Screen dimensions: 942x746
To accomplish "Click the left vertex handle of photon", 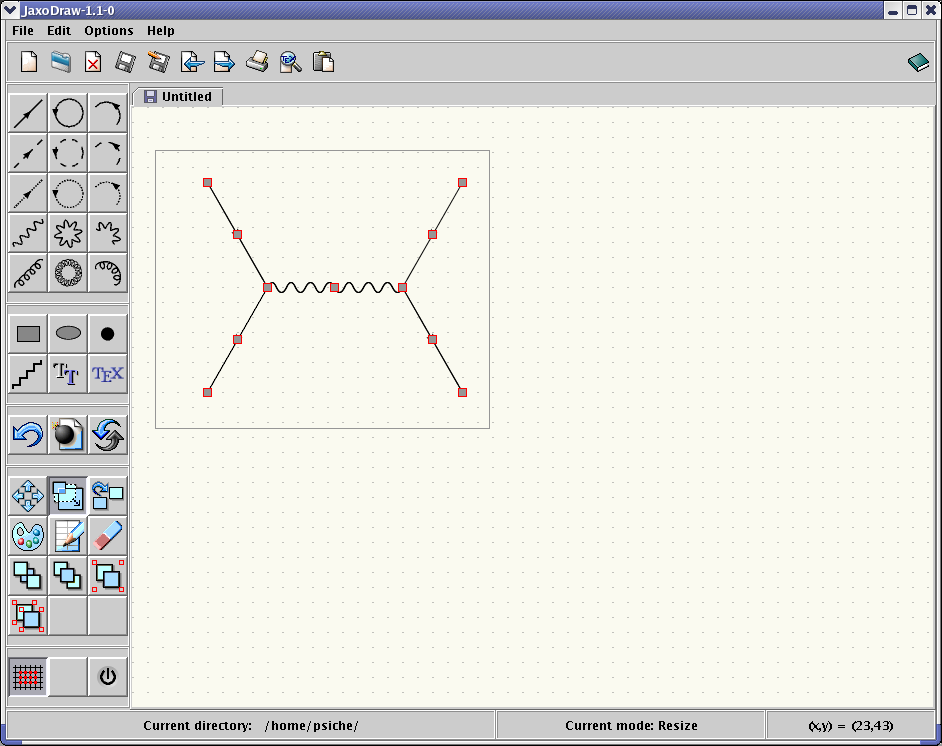I will [x=267, y=288].
